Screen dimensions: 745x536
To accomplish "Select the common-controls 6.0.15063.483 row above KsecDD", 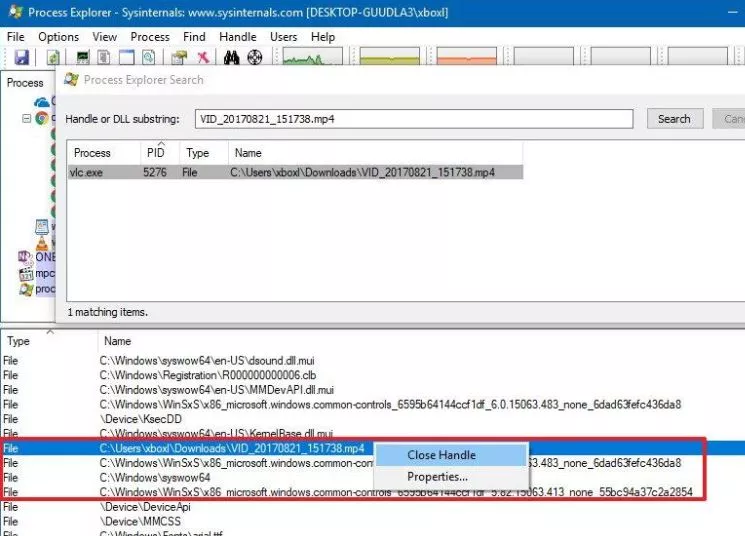I will click(372, 404).
